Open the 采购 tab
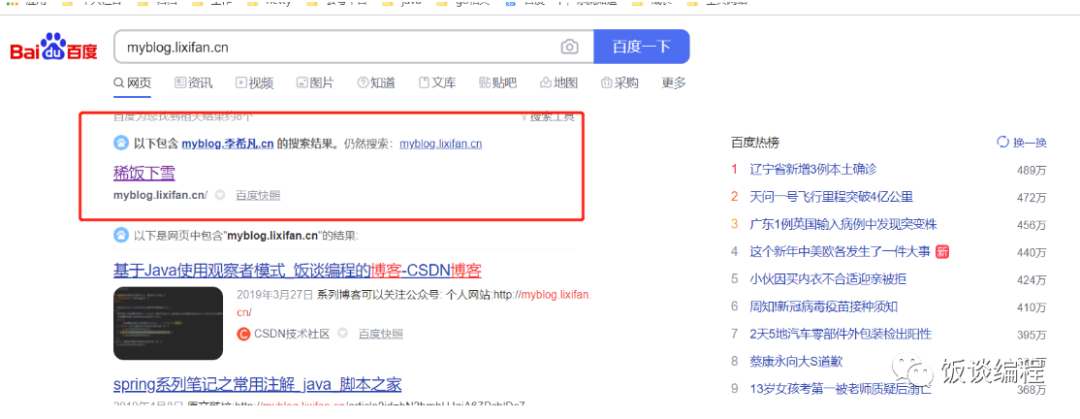The image size is (1080, 419). [619, 83]
